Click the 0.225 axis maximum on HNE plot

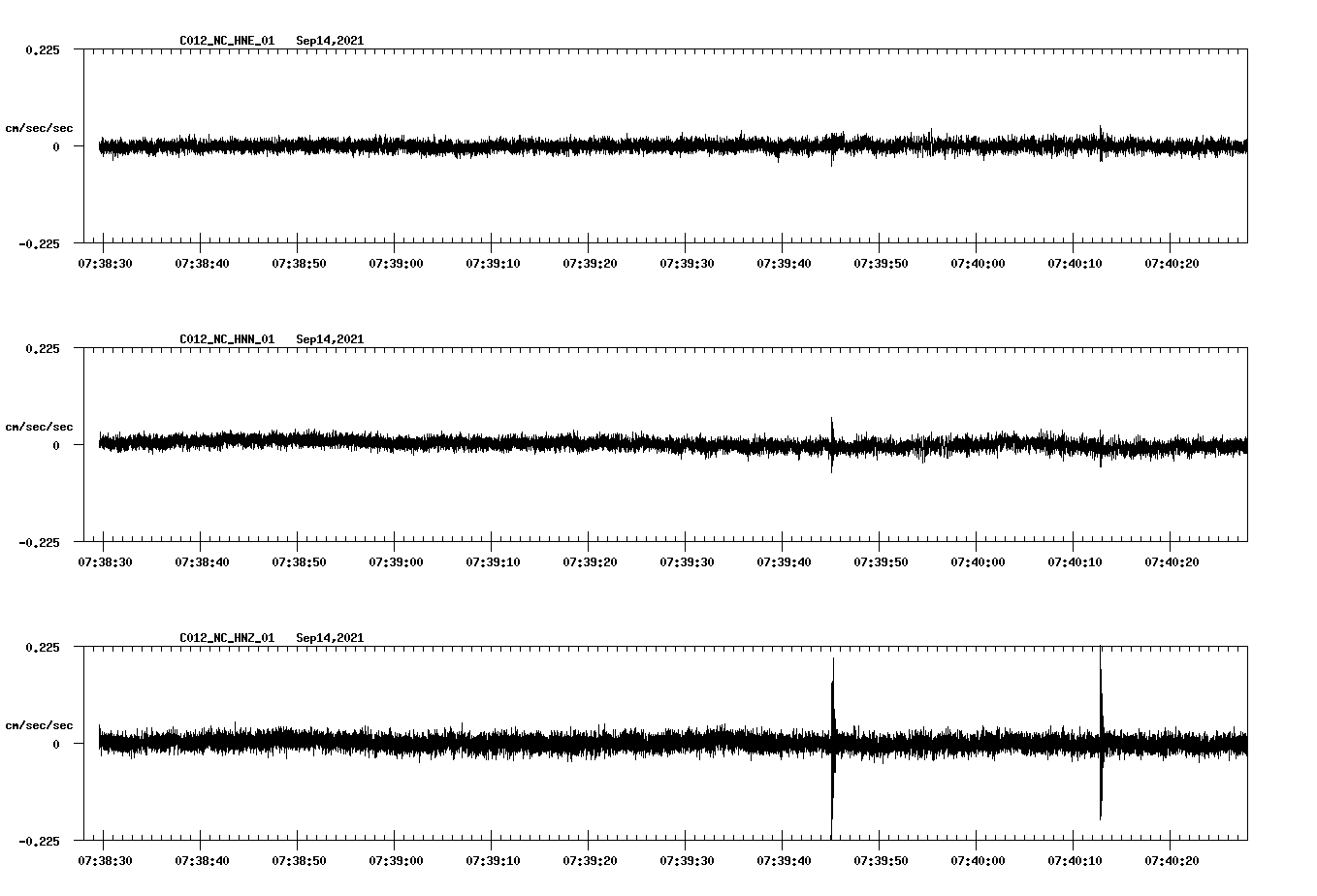42,50
